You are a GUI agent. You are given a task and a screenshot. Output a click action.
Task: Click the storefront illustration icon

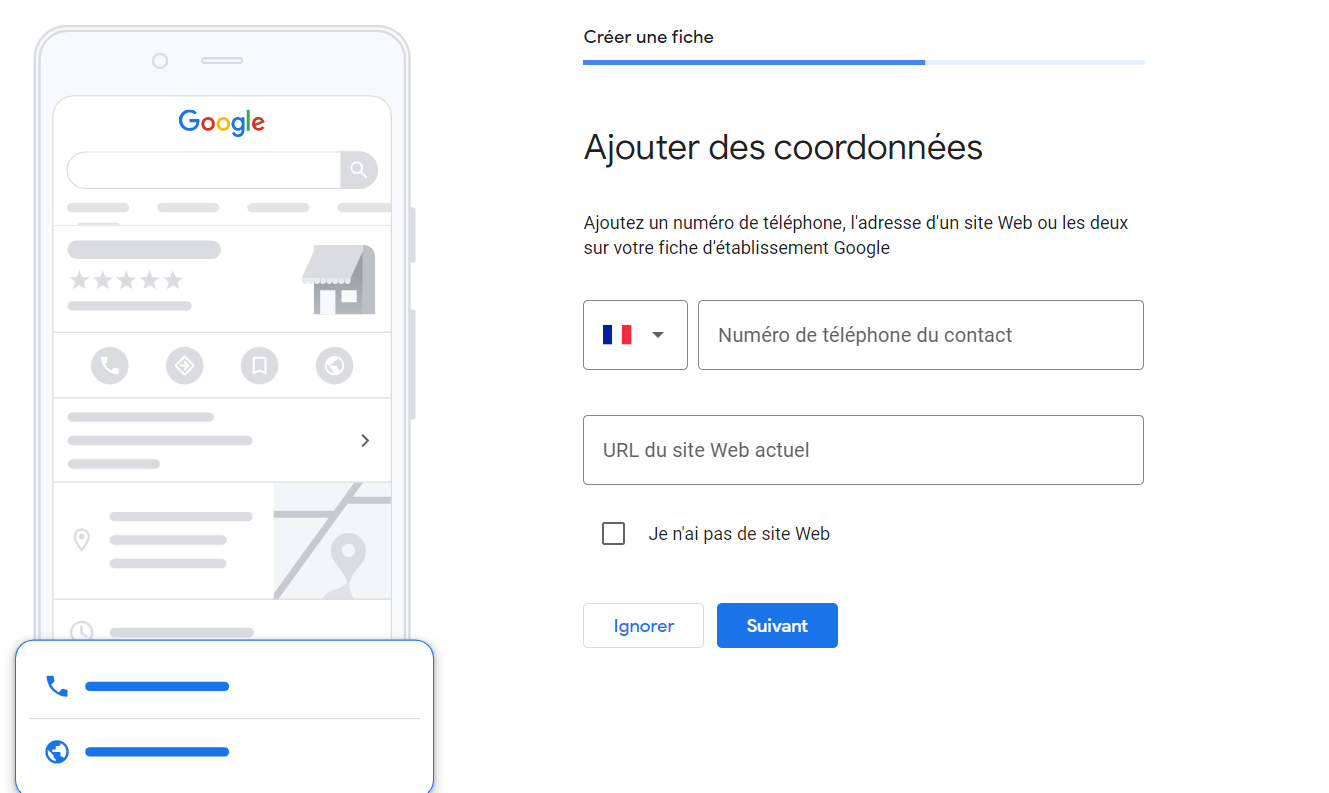[338, 280]
